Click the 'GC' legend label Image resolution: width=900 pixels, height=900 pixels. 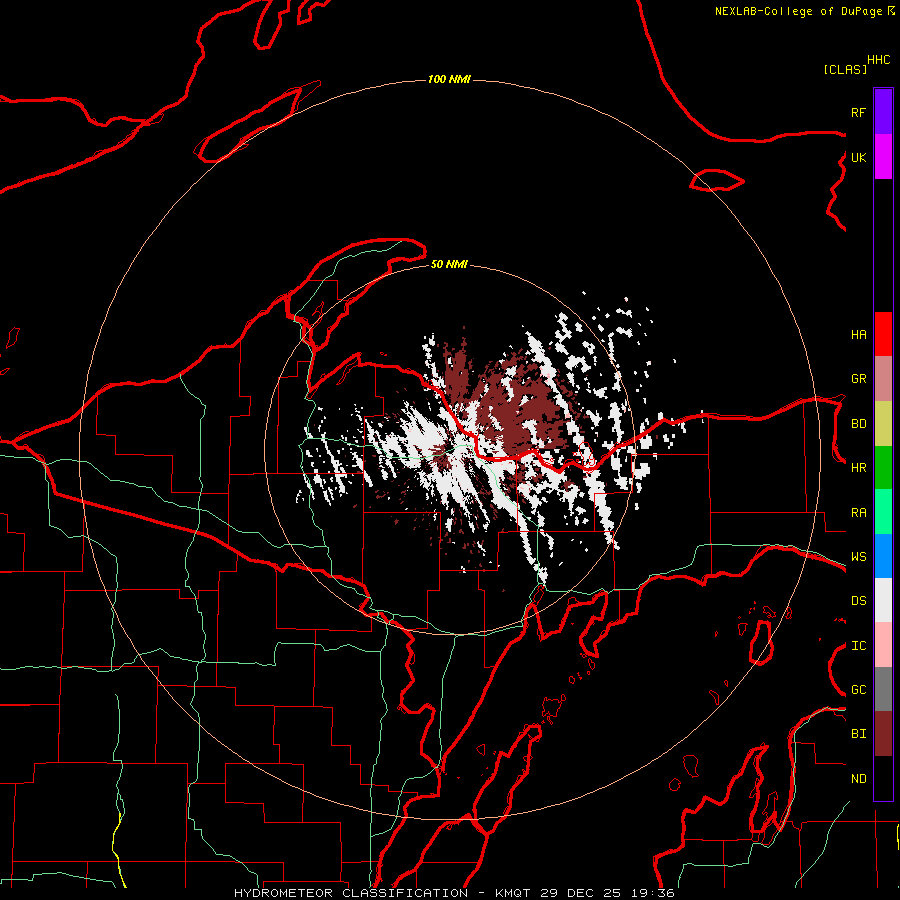[x=858, y=690]
